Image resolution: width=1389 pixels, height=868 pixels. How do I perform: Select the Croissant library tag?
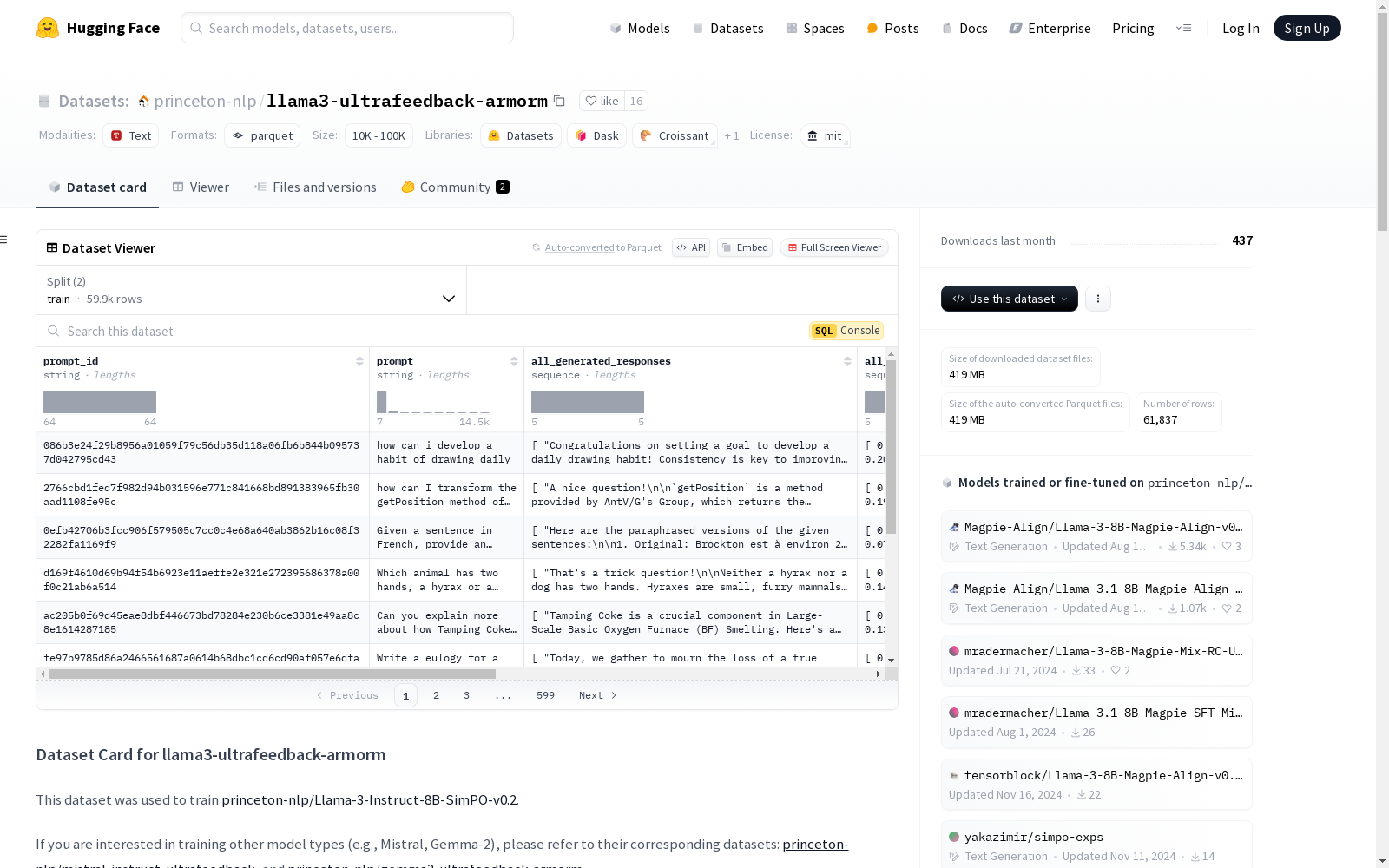(x=675, y=135)
